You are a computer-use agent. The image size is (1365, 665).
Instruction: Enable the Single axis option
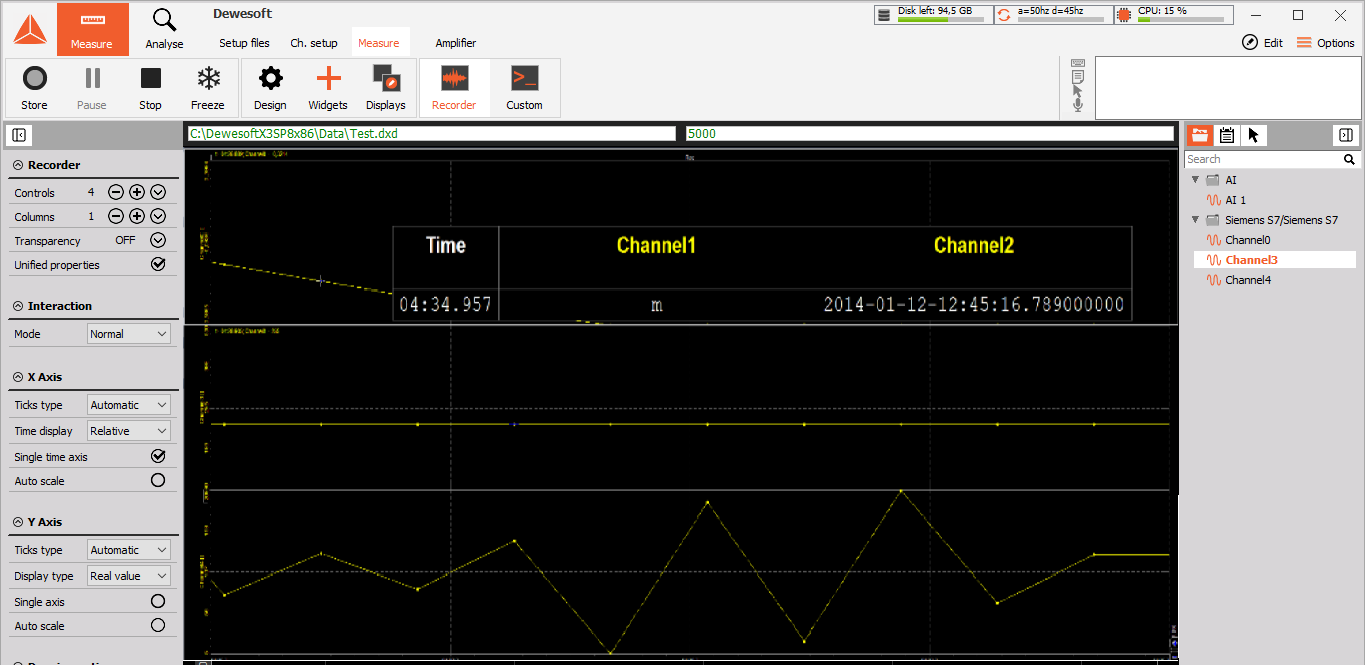pyautogui.click(x=158, y=601)
